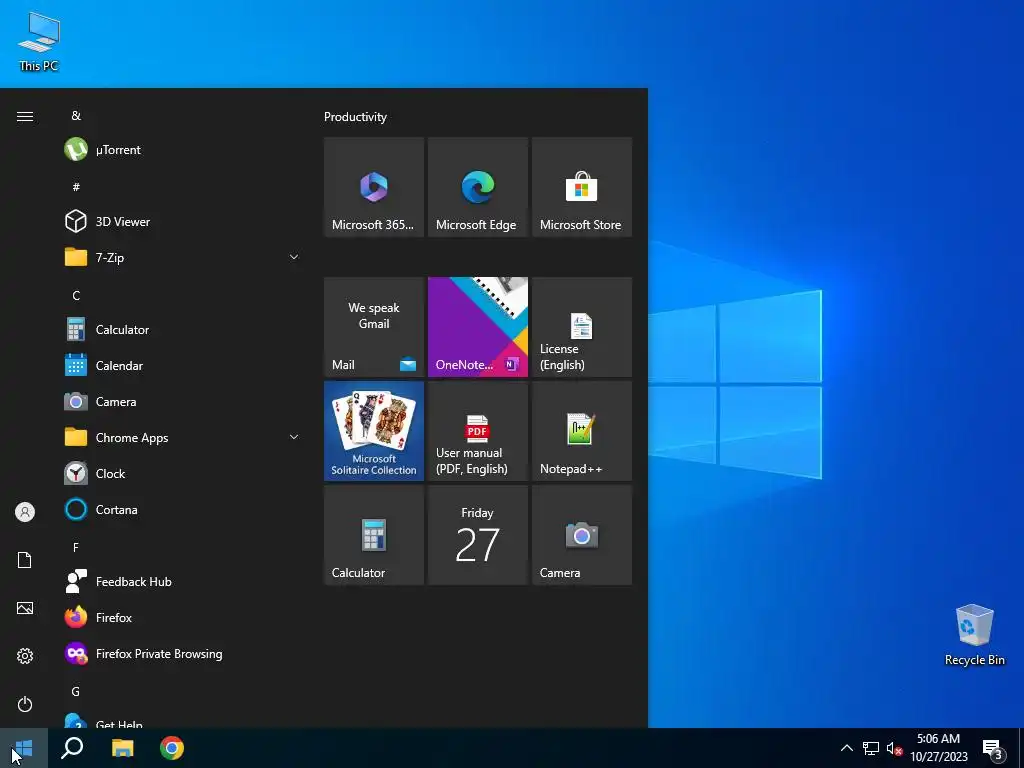Open the OneNote tile
The height and width of the screenshot is (768, 1024).
pyautogui.click(x=477, y=327)
